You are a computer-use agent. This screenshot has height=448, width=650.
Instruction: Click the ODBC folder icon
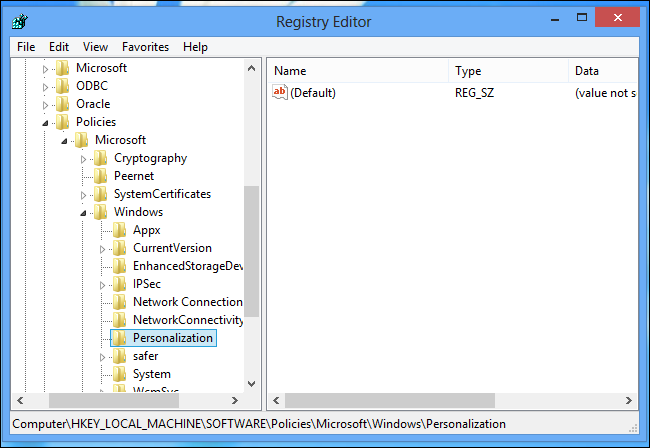coord(63,86)
